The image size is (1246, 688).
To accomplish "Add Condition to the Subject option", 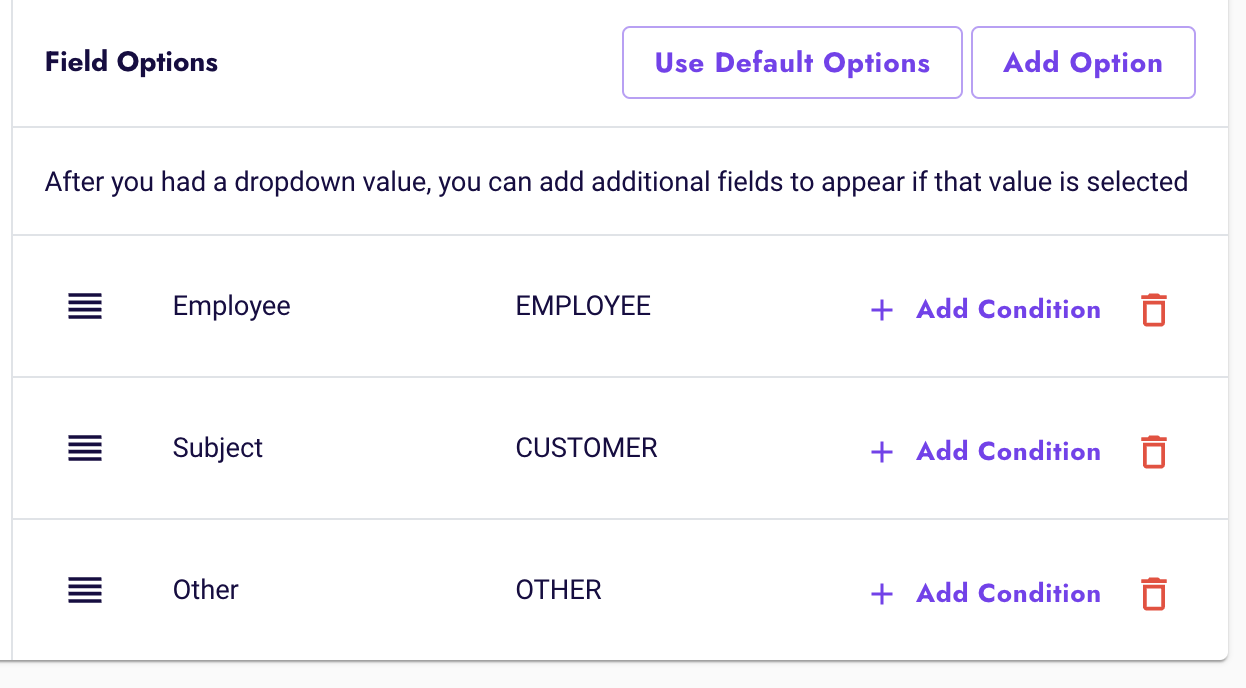I will [x=1008, y=451].
